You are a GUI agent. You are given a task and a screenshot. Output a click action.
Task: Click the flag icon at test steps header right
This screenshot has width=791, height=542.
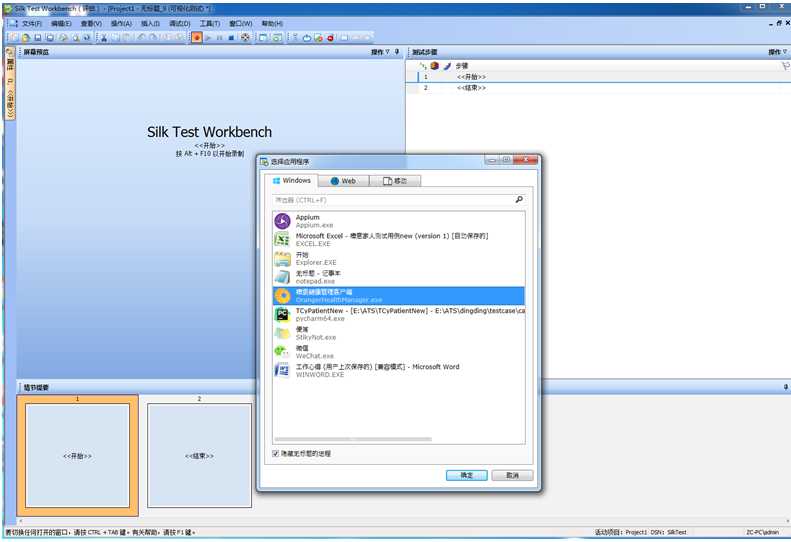coord(785,66)
